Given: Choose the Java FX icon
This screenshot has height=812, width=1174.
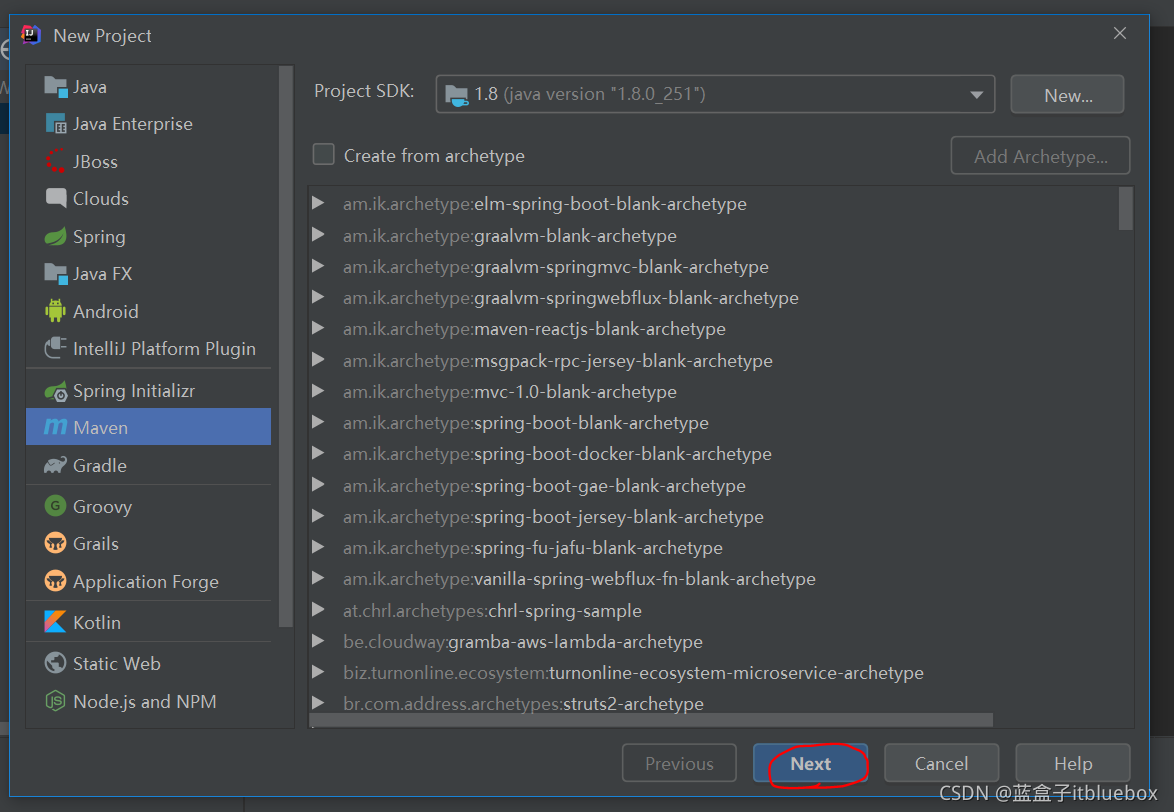Looking at the screenshot, I should click(x=55, y=274).
